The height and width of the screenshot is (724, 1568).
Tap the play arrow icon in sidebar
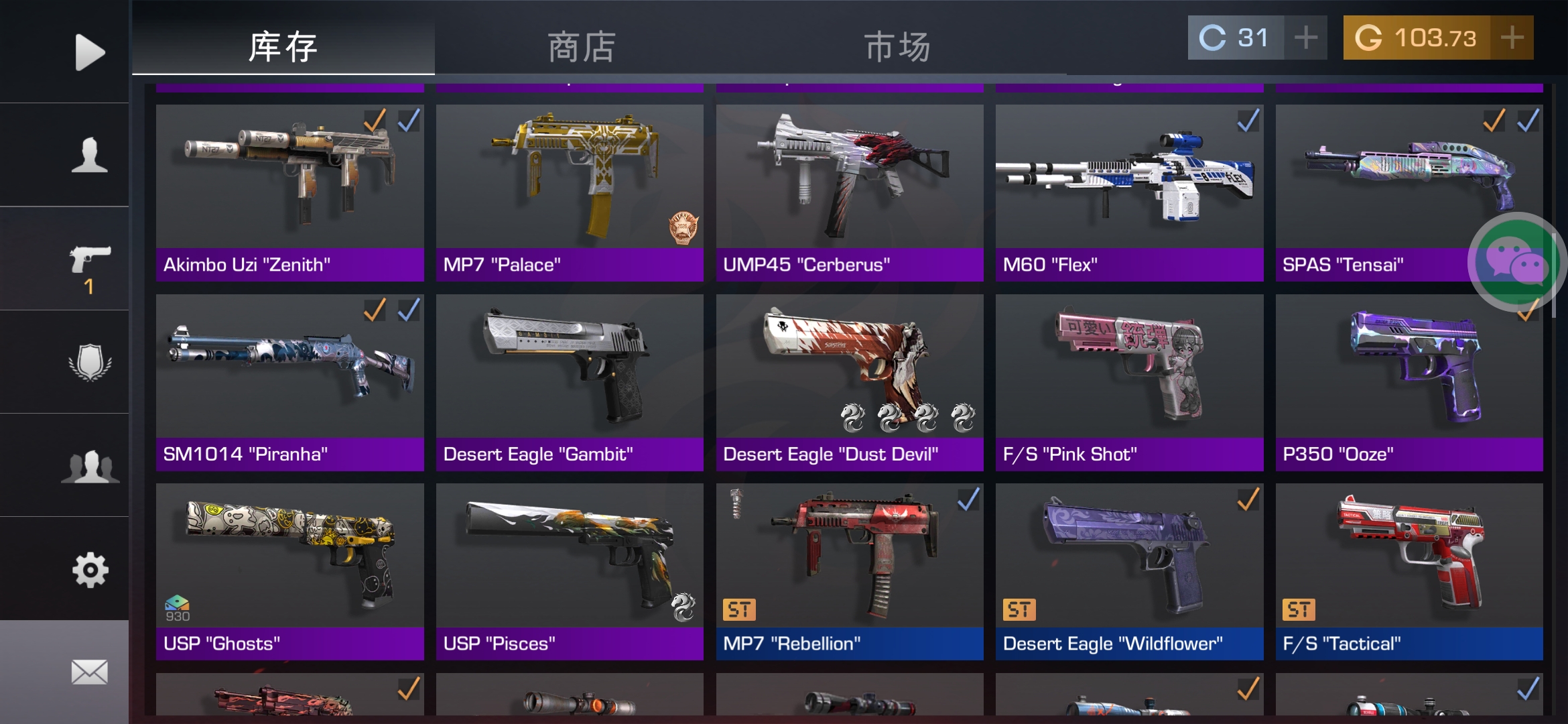(x=90, y=52)
